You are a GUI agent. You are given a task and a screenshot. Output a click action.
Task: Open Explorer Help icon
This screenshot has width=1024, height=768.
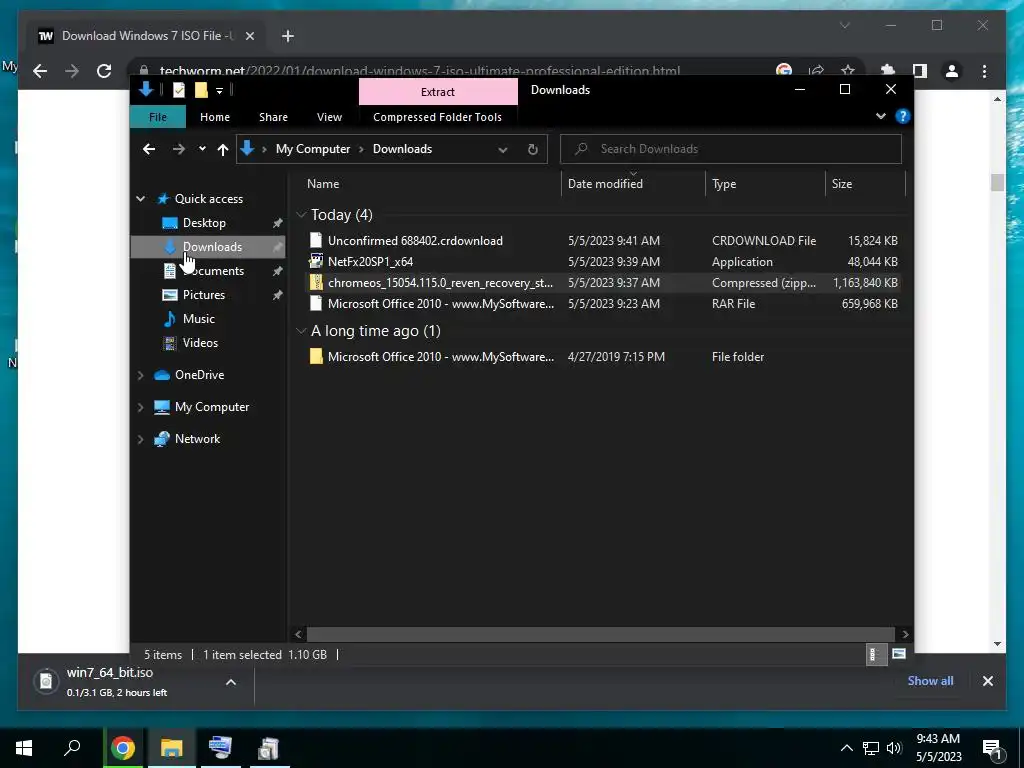(x=903, y=116)
